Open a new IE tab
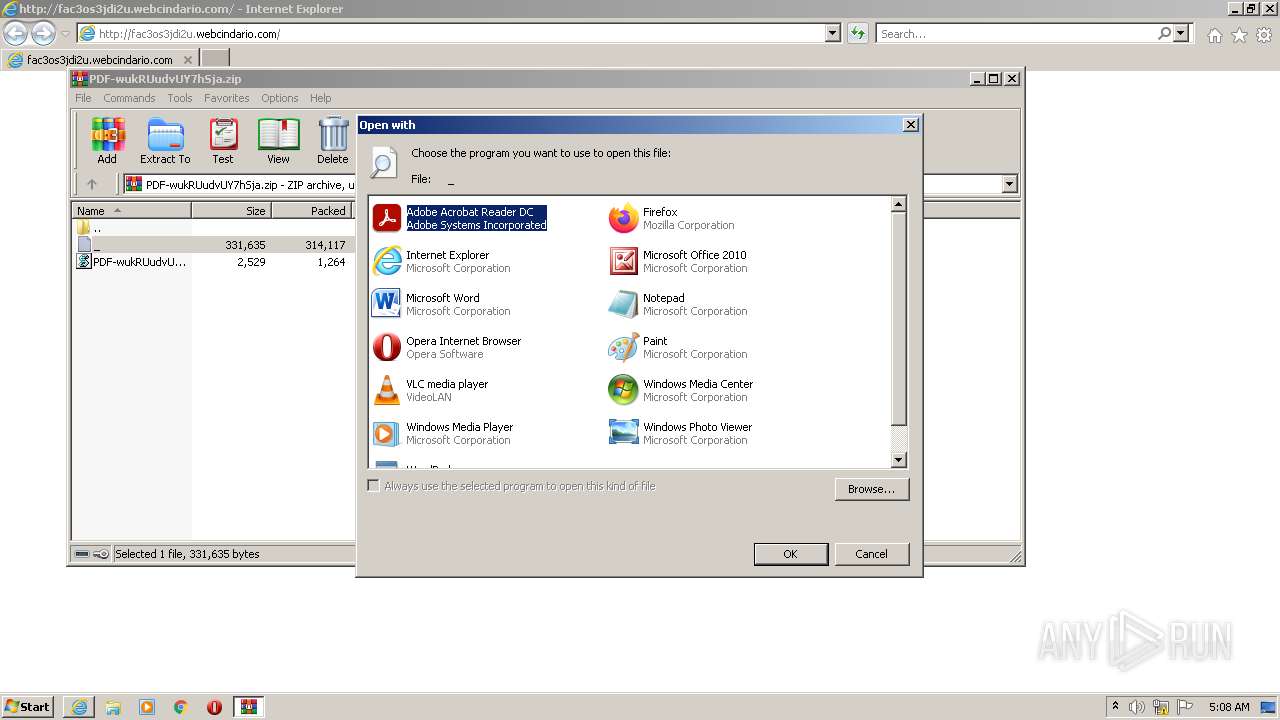Viewport: 1280px width, 720px height. tap(215, 59)
